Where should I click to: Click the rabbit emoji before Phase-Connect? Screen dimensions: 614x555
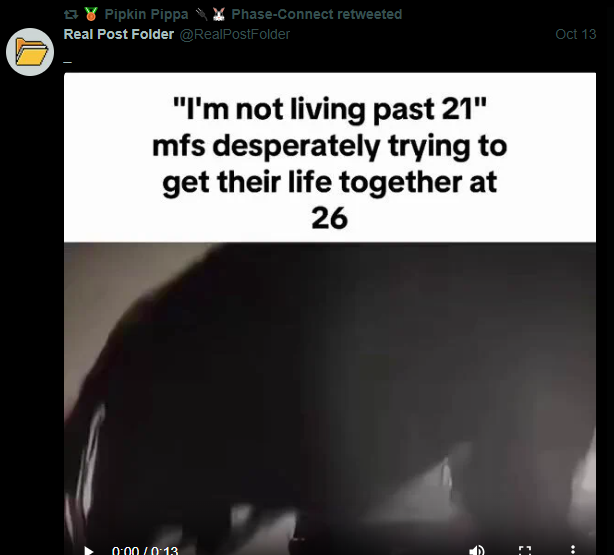click(219, 14)
